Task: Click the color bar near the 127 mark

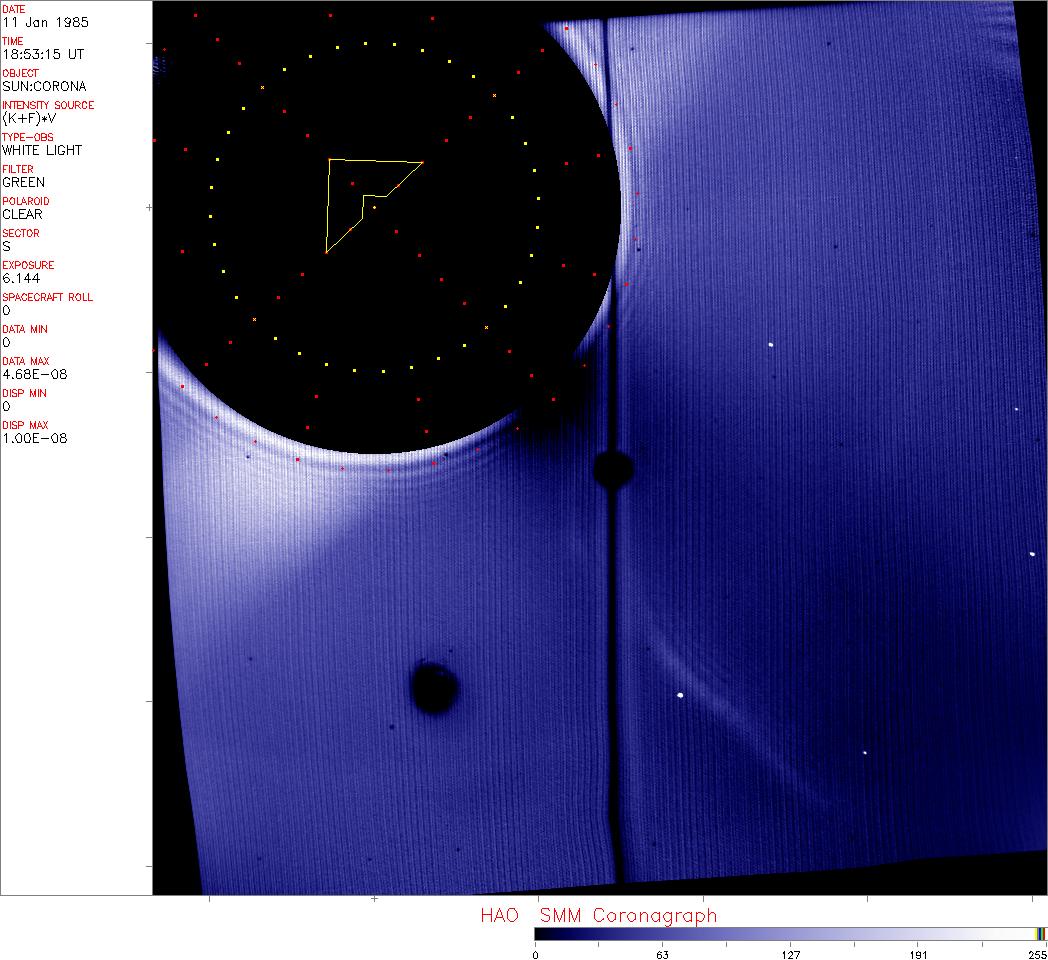Action: [x=790, y=933]
